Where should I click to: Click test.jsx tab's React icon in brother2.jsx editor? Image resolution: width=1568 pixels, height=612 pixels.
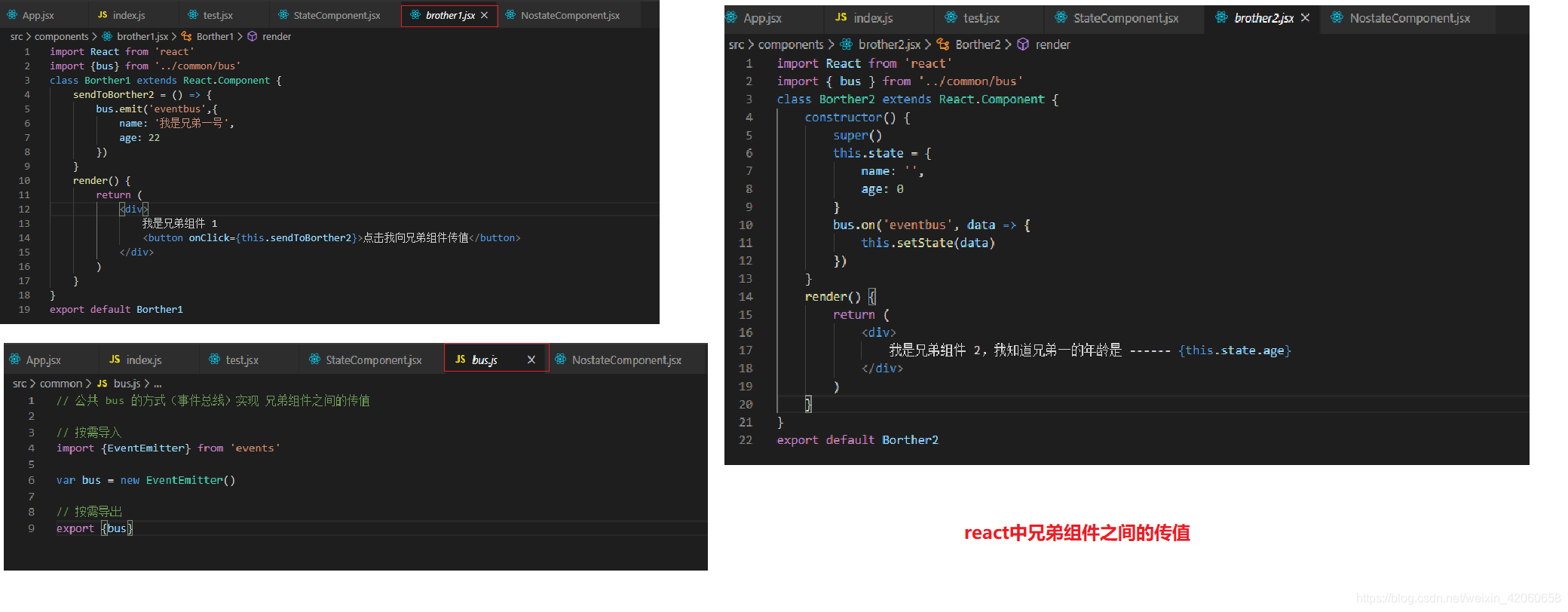[951, 17]
